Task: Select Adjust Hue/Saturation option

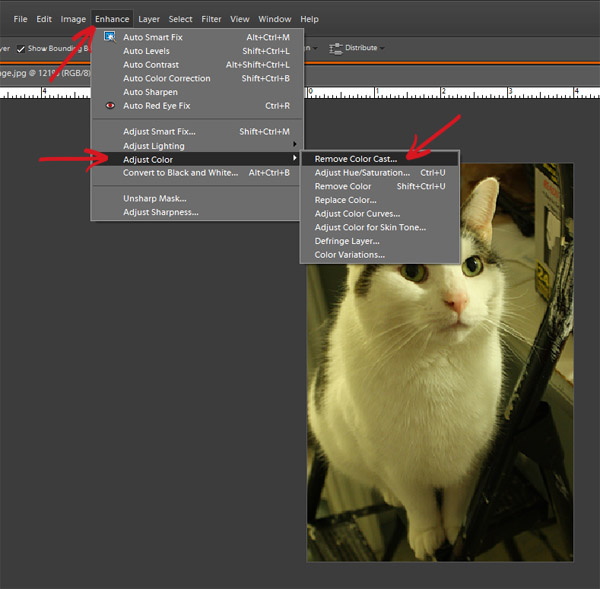Action: click(362, 173)
